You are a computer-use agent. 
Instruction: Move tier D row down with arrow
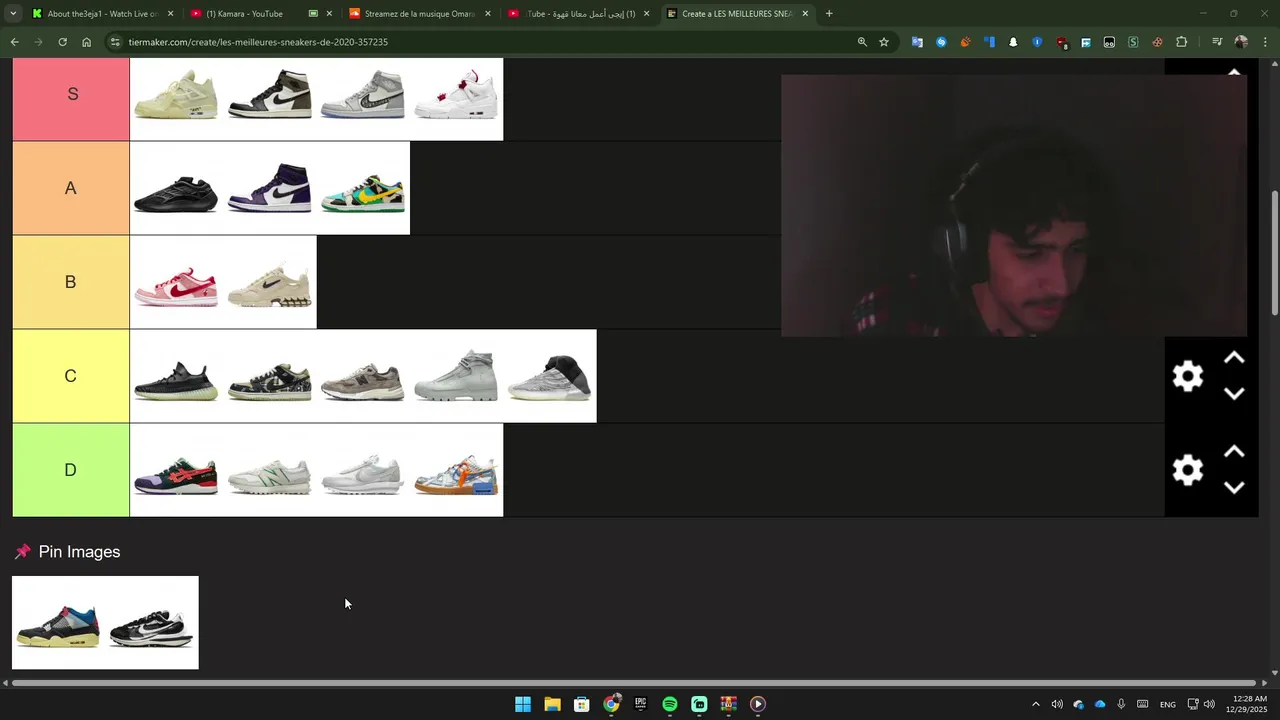coord(1234,488)
